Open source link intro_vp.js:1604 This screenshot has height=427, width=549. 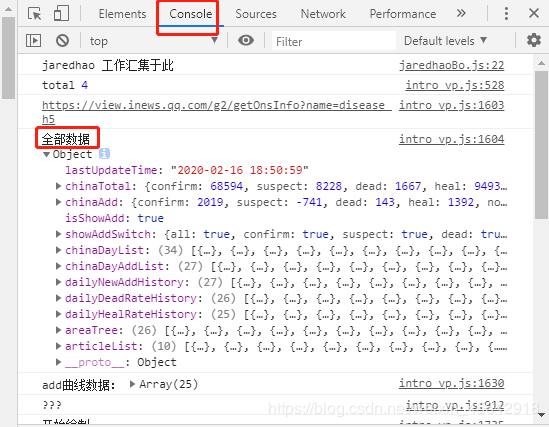[x=452, y=139]
